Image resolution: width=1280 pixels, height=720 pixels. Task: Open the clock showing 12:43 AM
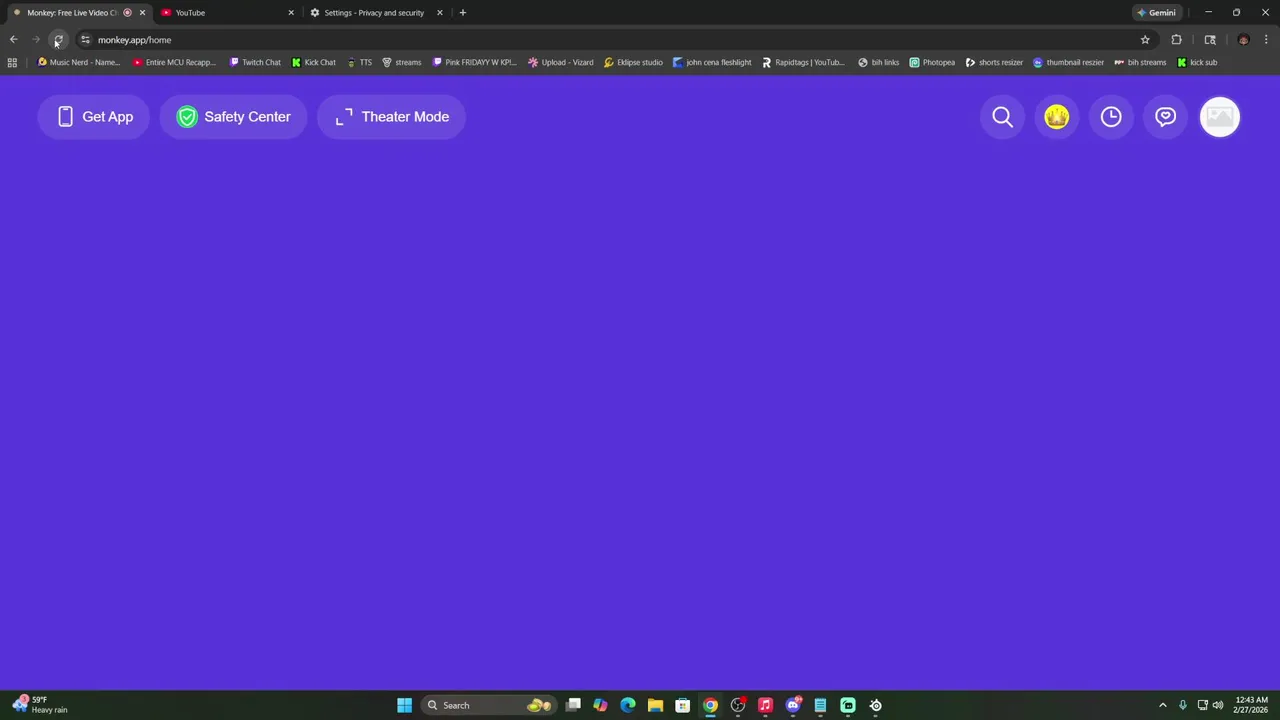tap(1252, 705)
